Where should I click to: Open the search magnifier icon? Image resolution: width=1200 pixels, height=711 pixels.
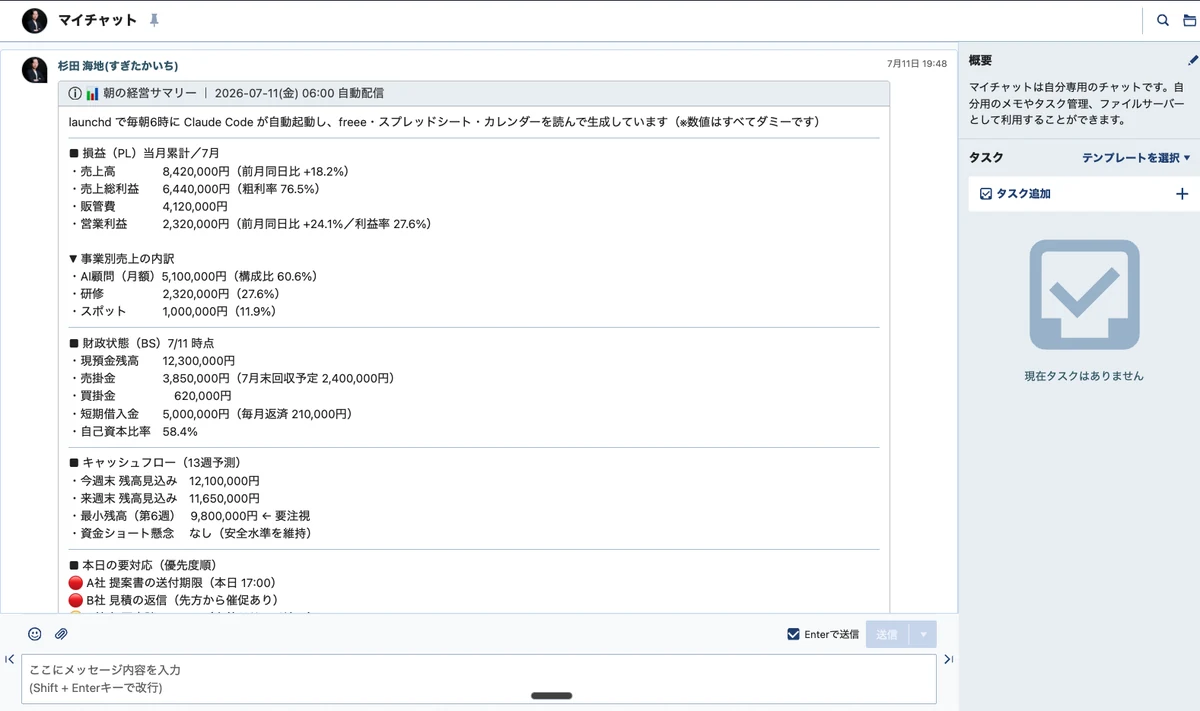point(1163,20)
